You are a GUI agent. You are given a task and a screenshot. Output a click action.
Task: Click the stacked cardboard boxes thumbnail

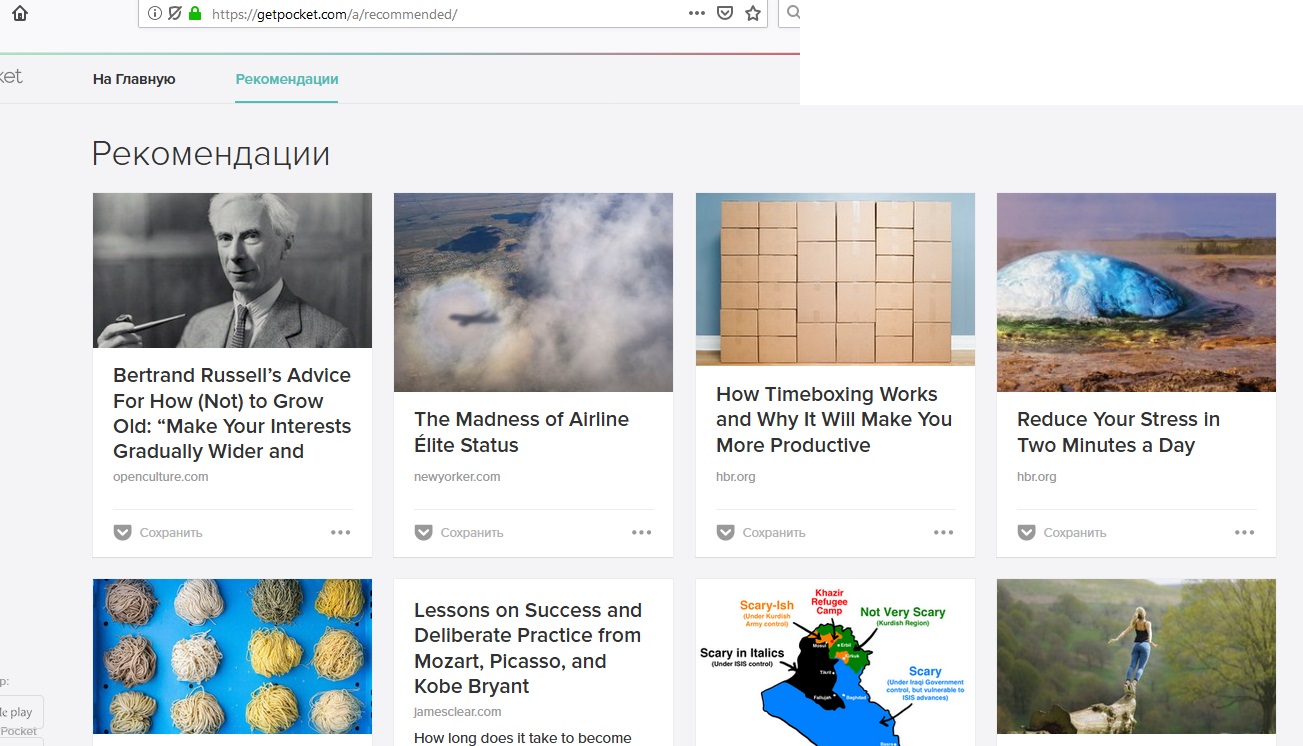pyautogui.click(x=835, y=280)
